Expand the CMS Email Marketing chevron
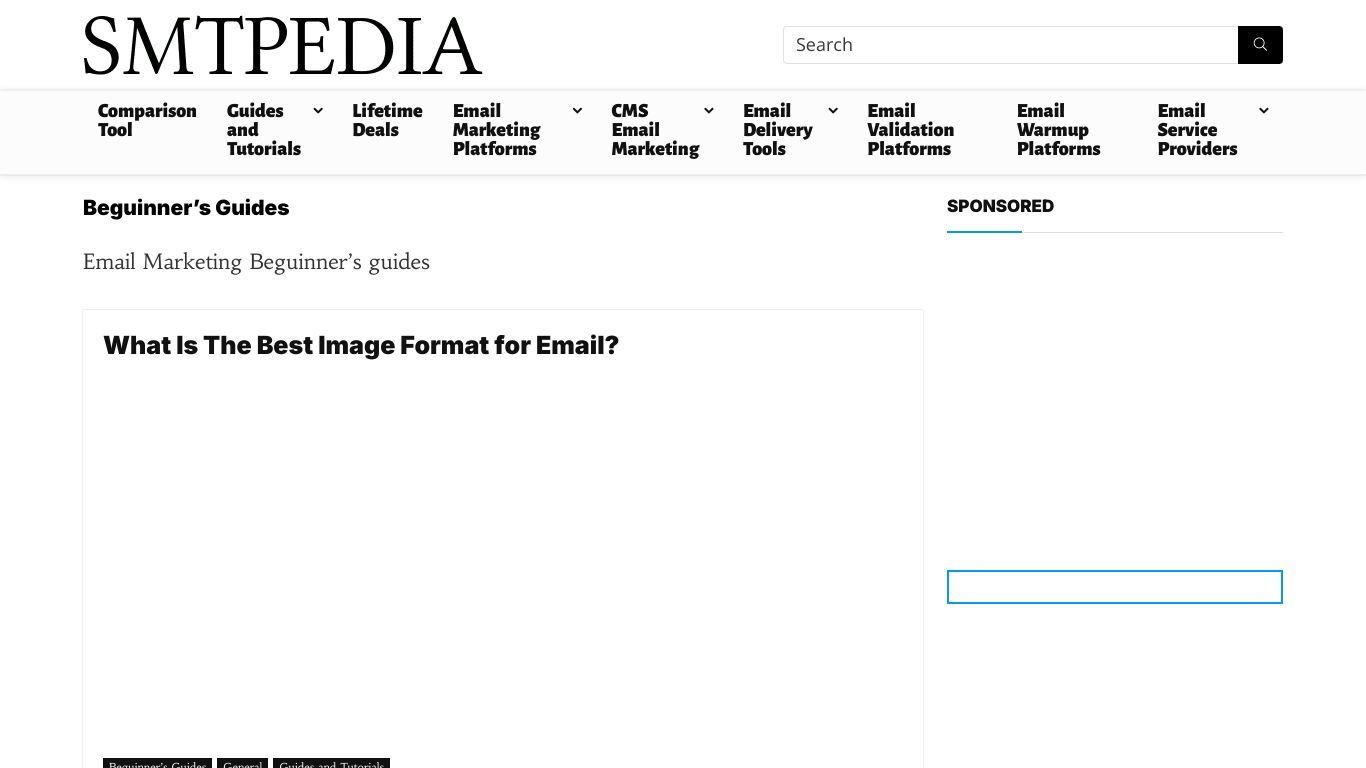 709,111
